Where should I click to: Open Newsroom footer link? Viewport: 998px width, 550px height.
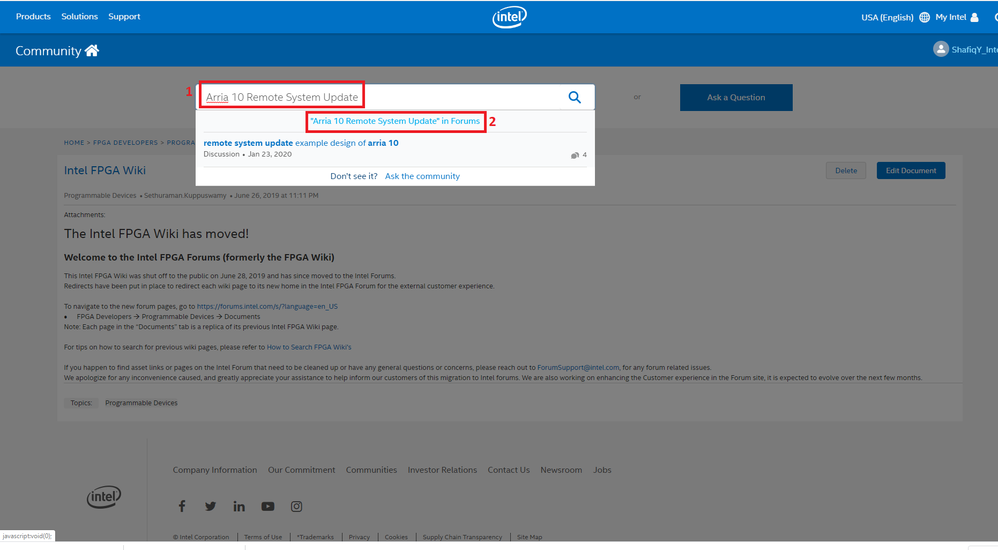pos(561,470)
